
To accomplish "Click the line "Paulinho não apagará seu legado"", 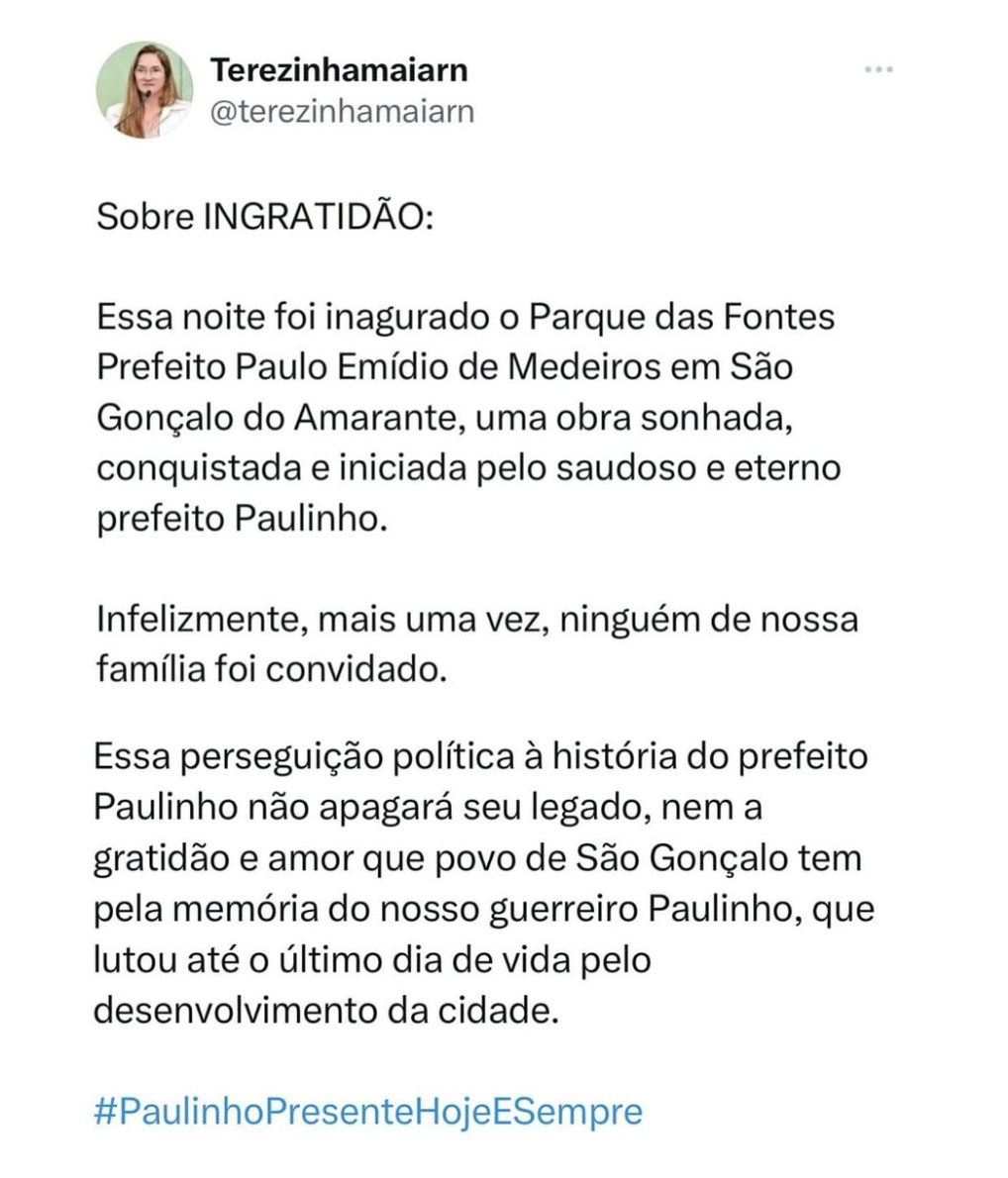I will pos(428,808).
